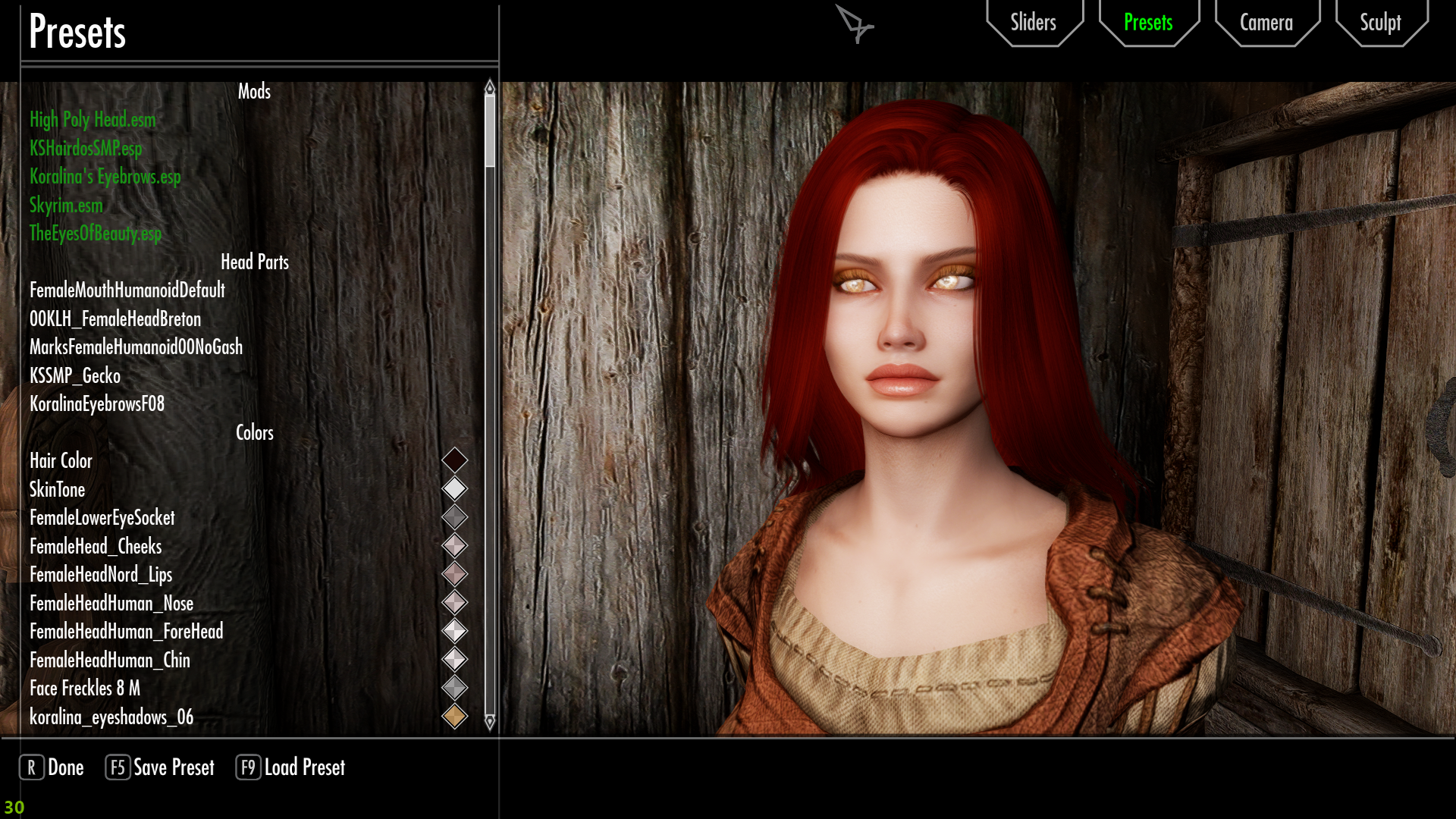Click the FemaleHead_Cheeks tint diamond
This screenshot has width=1456, height=819.
click(x=454, y=546)
